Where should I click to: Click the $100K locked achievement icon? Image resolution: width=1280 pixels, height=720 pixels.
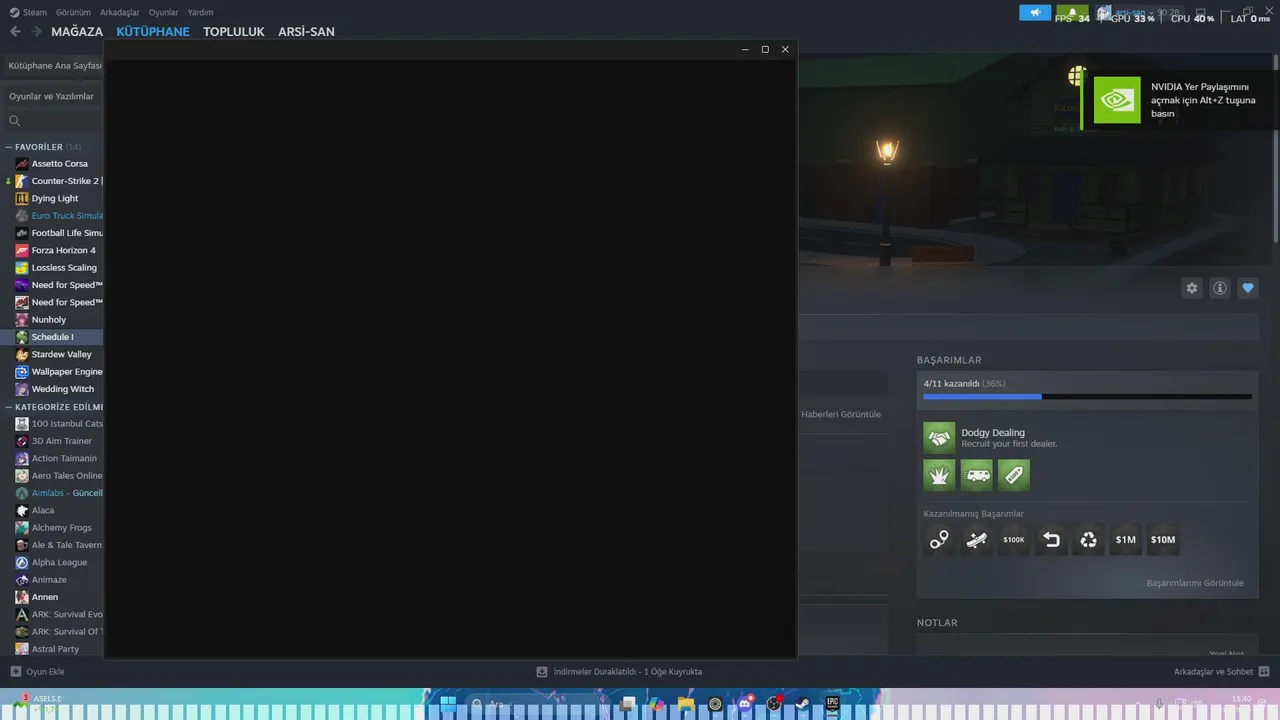click(1014, 540)
